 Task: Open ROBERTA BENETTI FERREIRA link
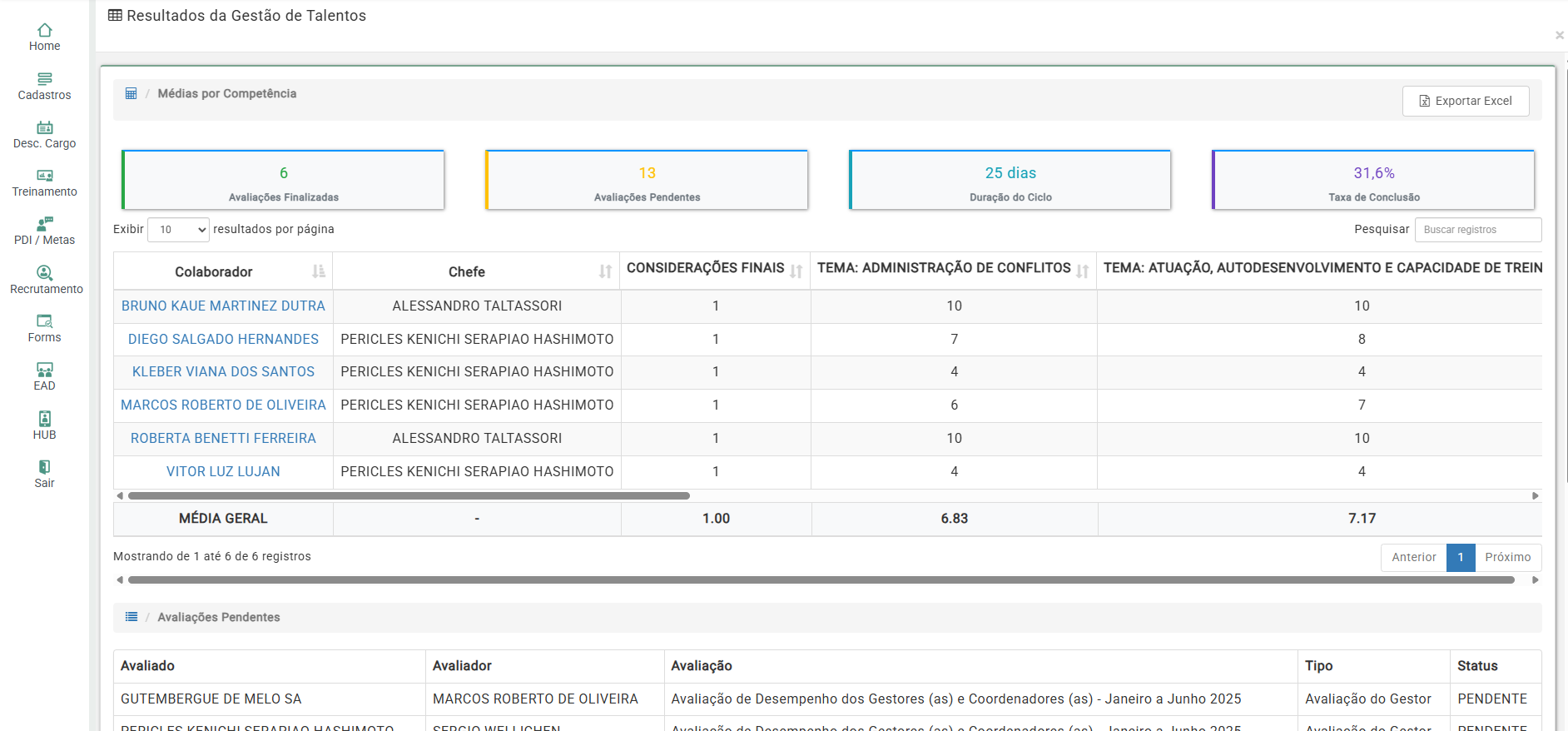[223, 439]
